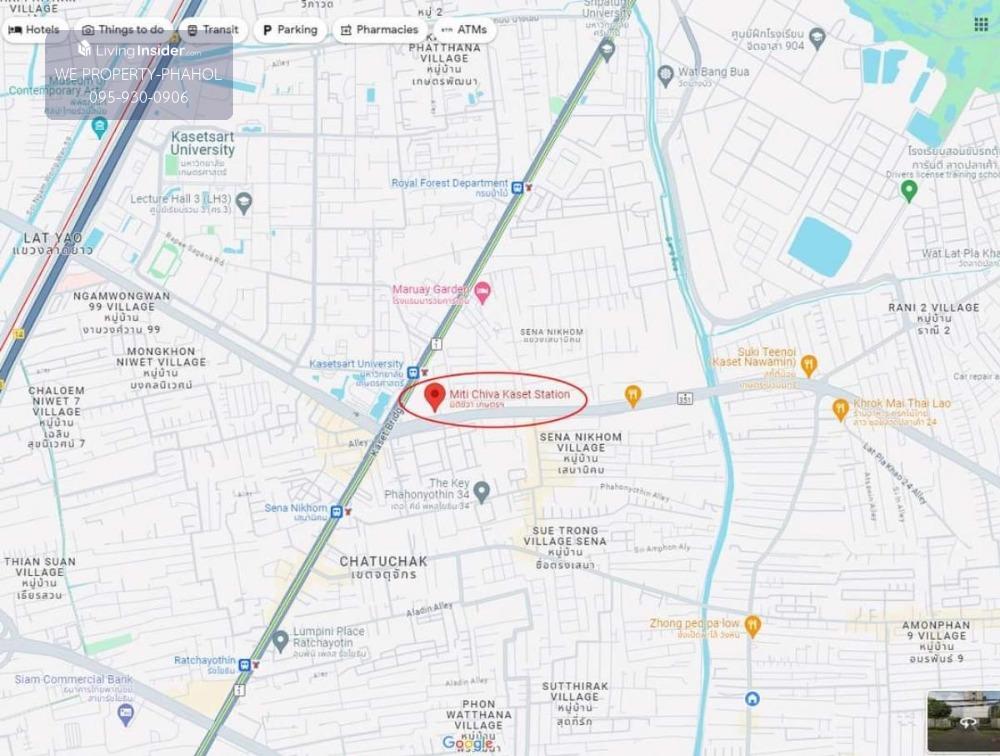Click Khrok Mai Thai Lao restaurant marker

pos(841,409)
